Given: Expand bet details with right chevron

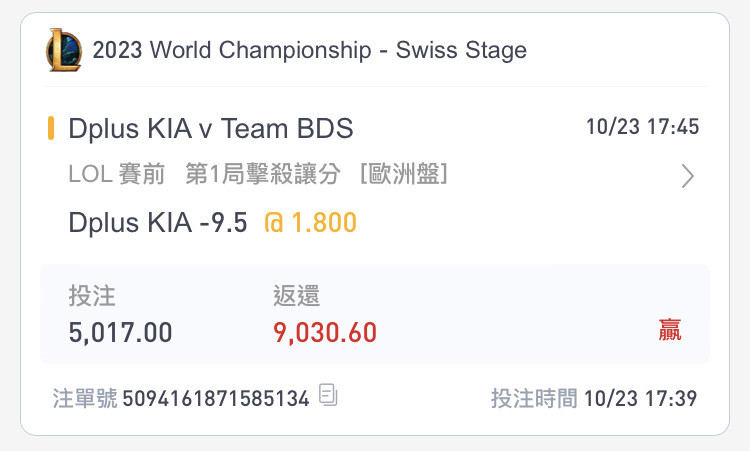Looking at the screenshot, I should coord(687,176).
